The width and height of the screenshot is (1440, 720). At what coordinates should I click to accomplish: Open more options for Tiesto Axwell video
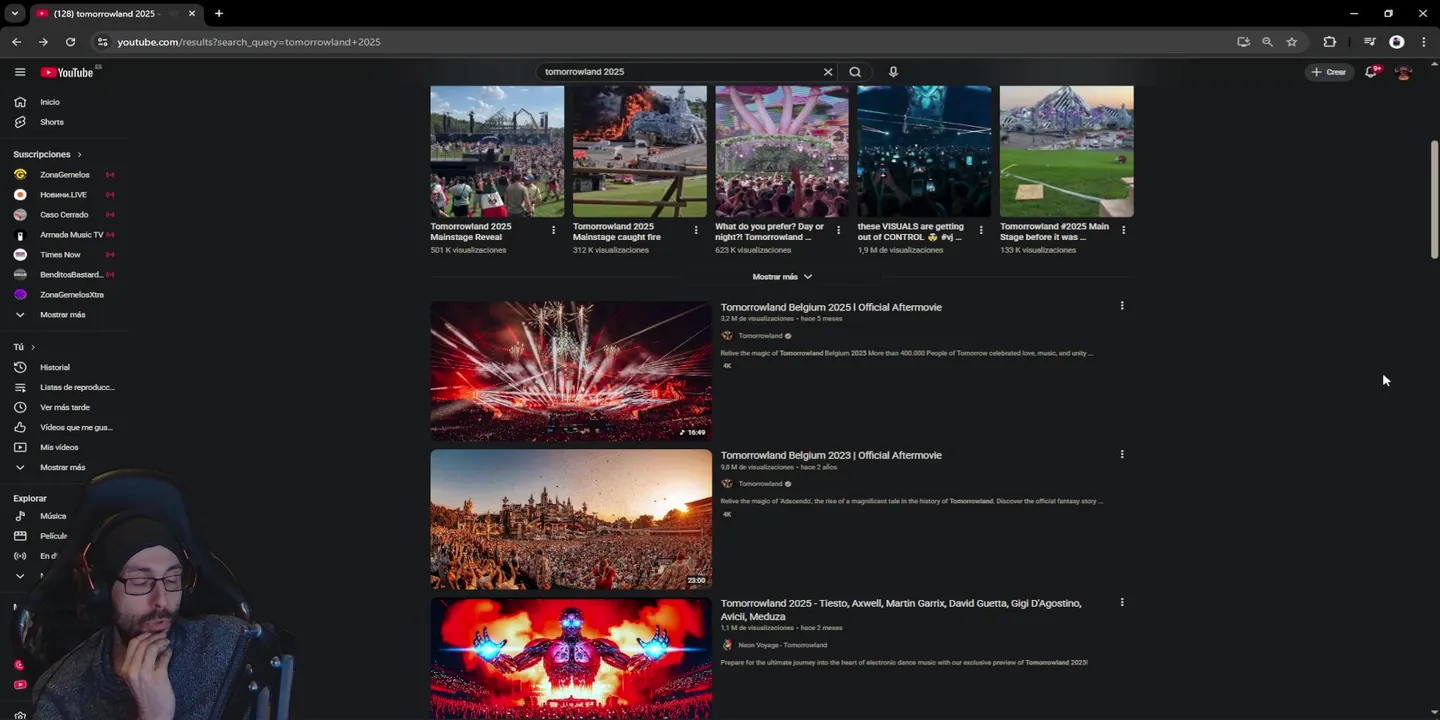1122,602
